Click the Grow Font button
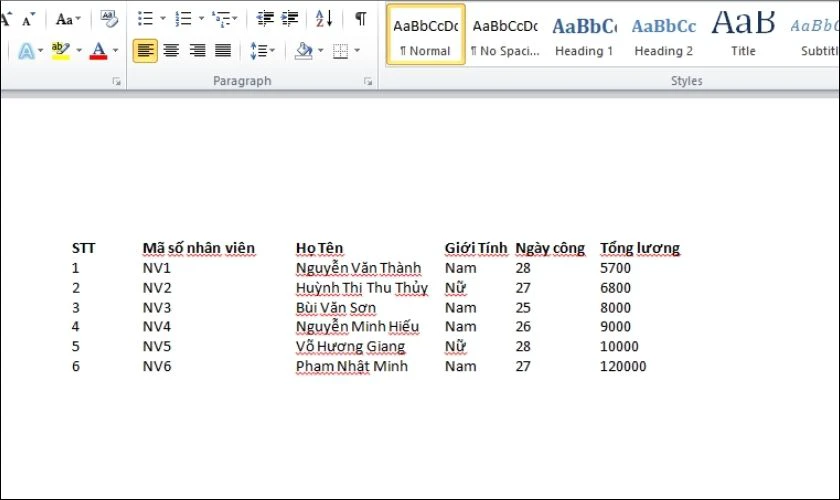This screenshot has width=840, height=500. (x=5, y=19)
